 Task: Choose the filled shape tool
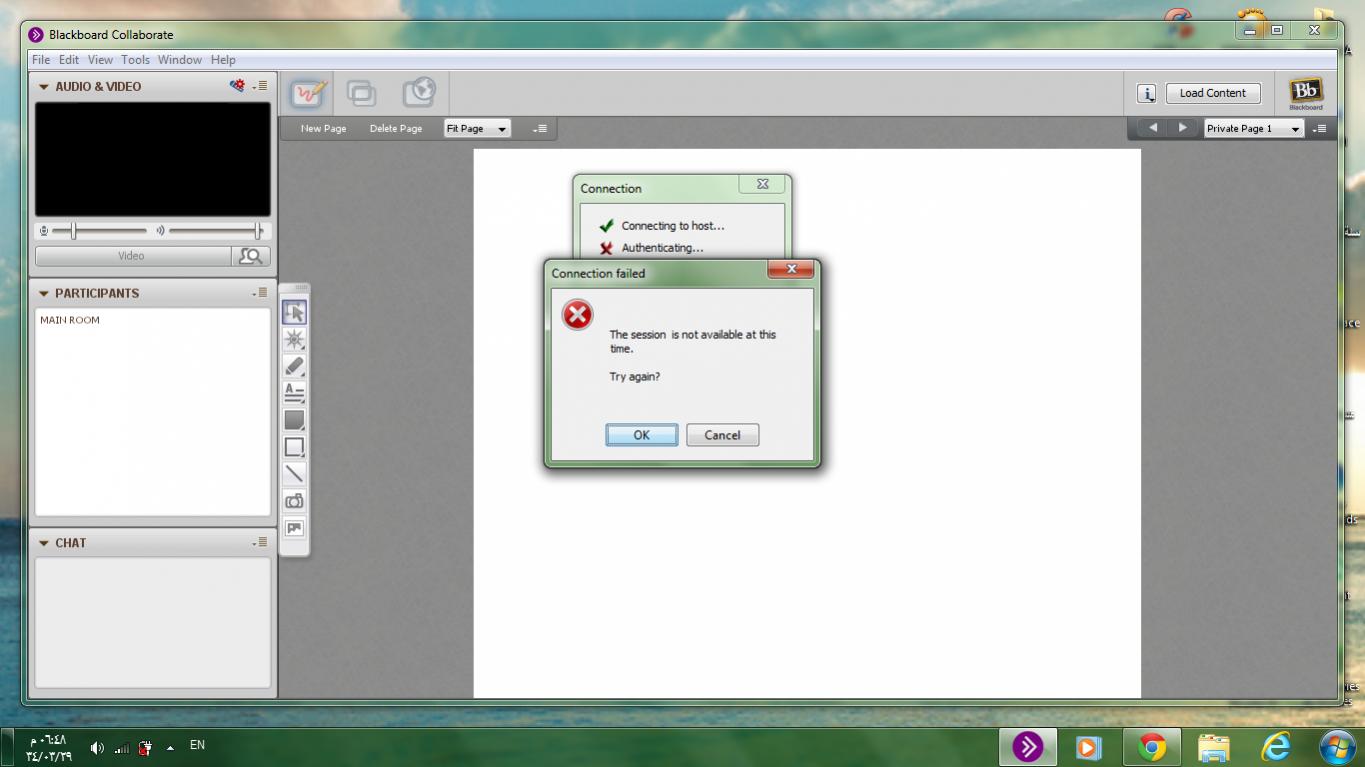click(294, 420)
